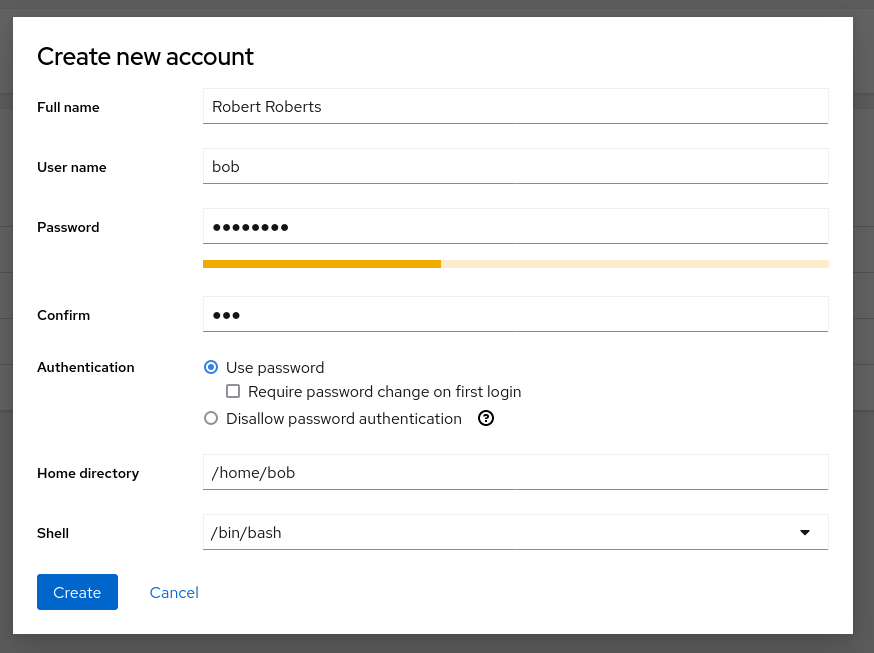874x653 pixels.
Task: Select the text Robert Roberts
Action: click(266, 106)
